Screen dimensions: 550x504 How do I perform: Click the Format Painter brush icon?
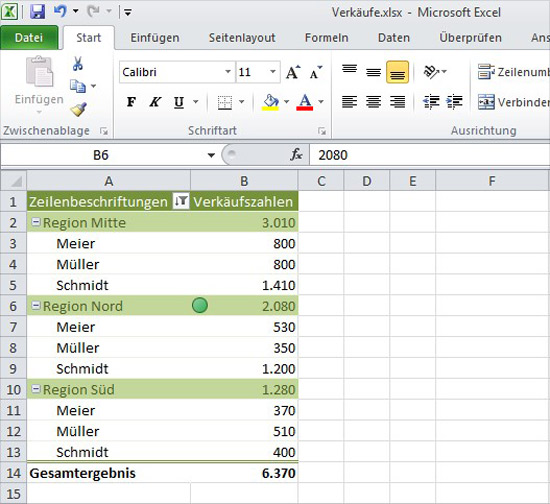point(79,109)
